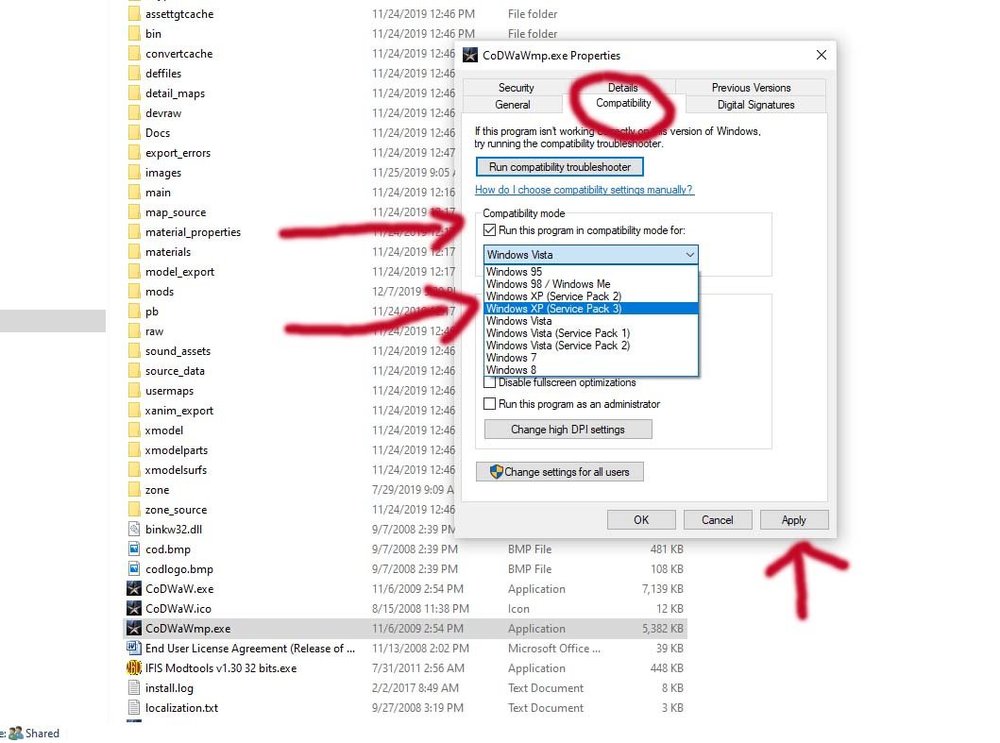Toggle Run this program in compatibility mode
The width and height of the screenshot is (1000, 743).
tap(490, 230)
